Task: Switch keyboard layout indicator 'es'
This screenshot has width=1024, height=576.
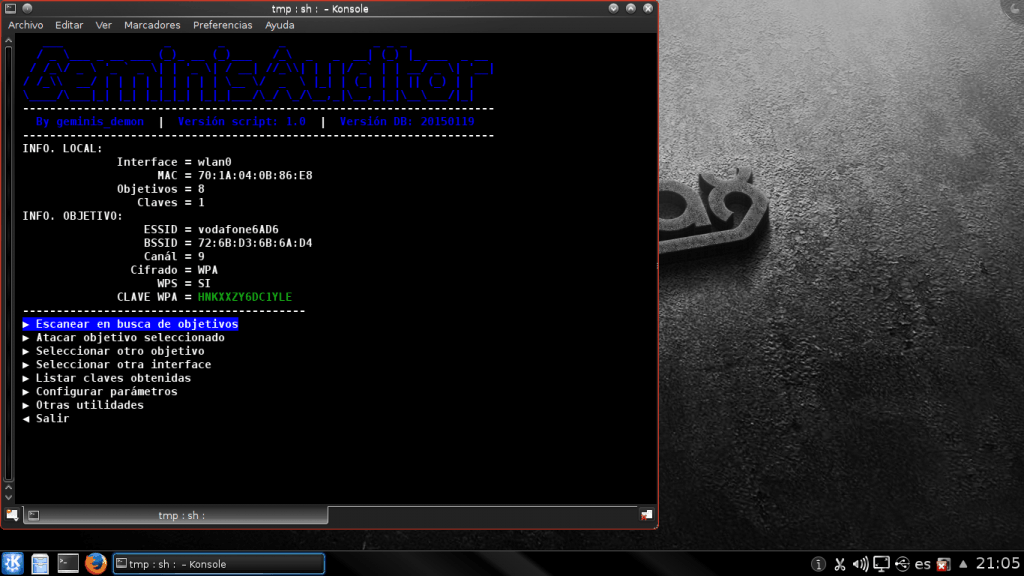Action: [922, 564]
